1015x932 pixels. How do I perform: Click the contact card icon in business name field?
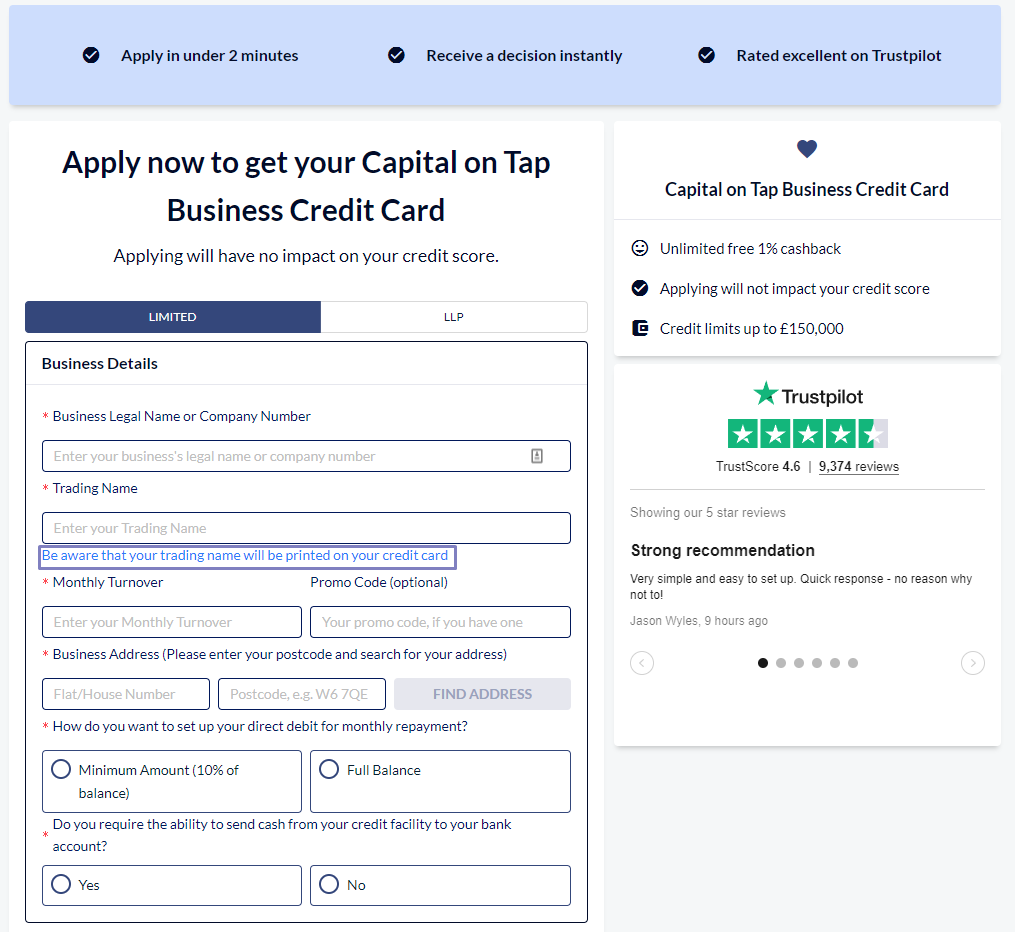click(537, 456)
